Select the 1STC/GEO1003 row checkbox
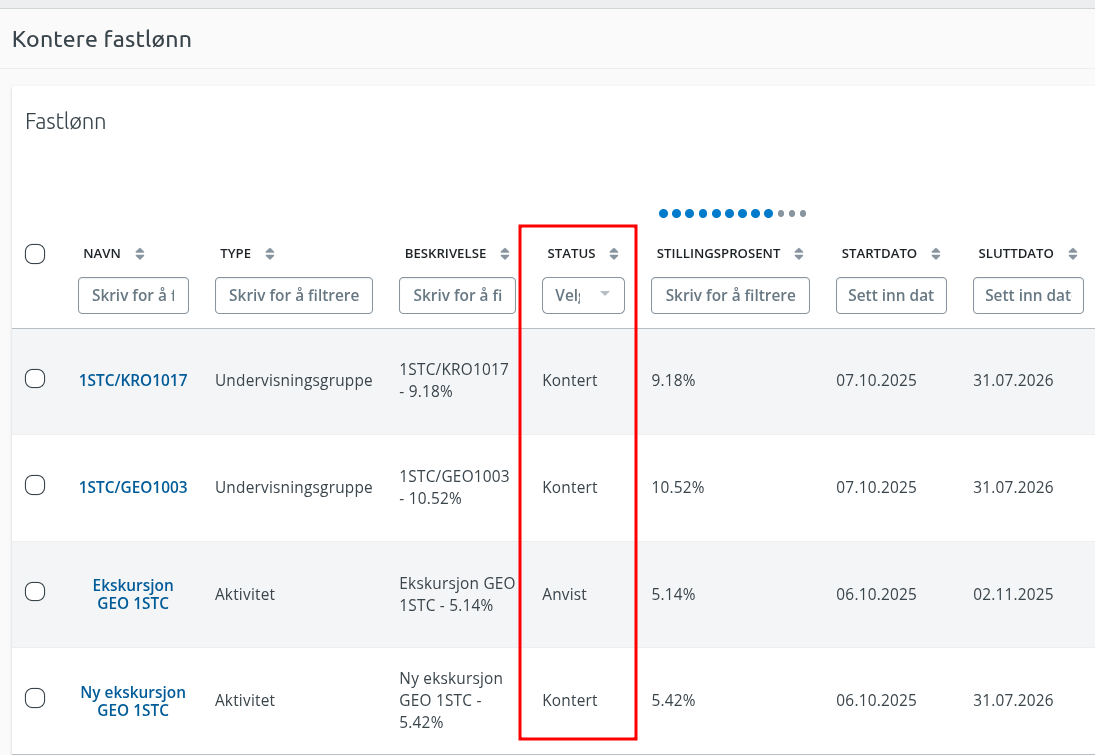1095x755 pixels. pos(35,485)
